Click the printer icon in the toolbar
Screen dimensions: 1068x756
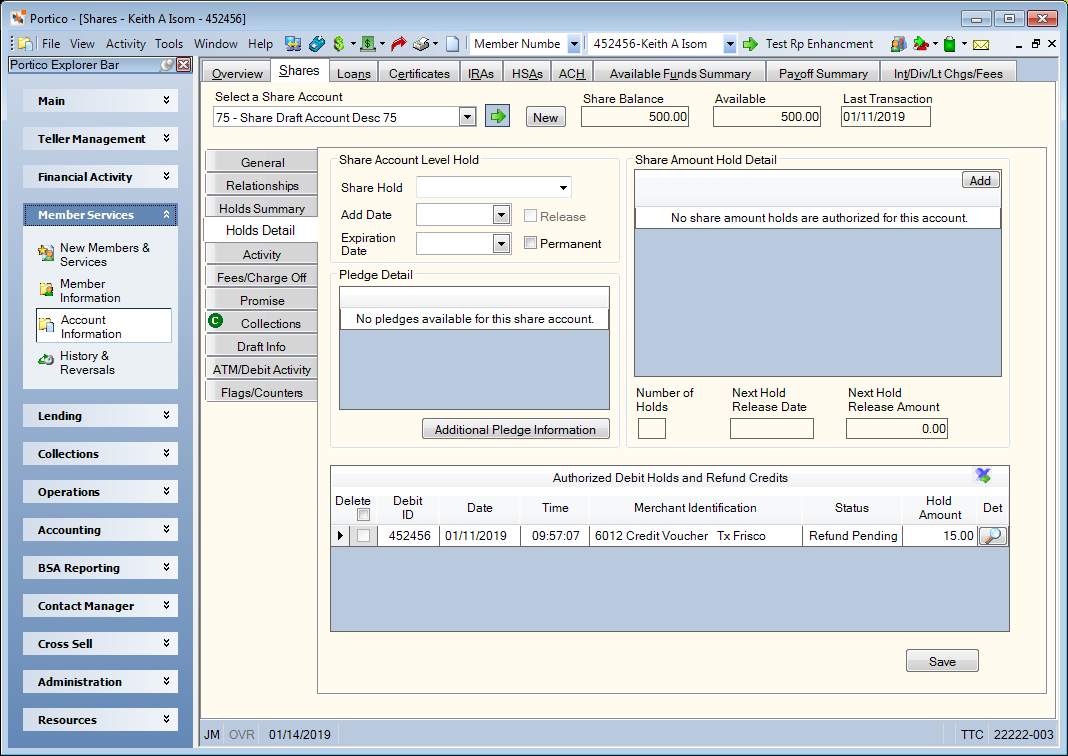coord(422,44)
